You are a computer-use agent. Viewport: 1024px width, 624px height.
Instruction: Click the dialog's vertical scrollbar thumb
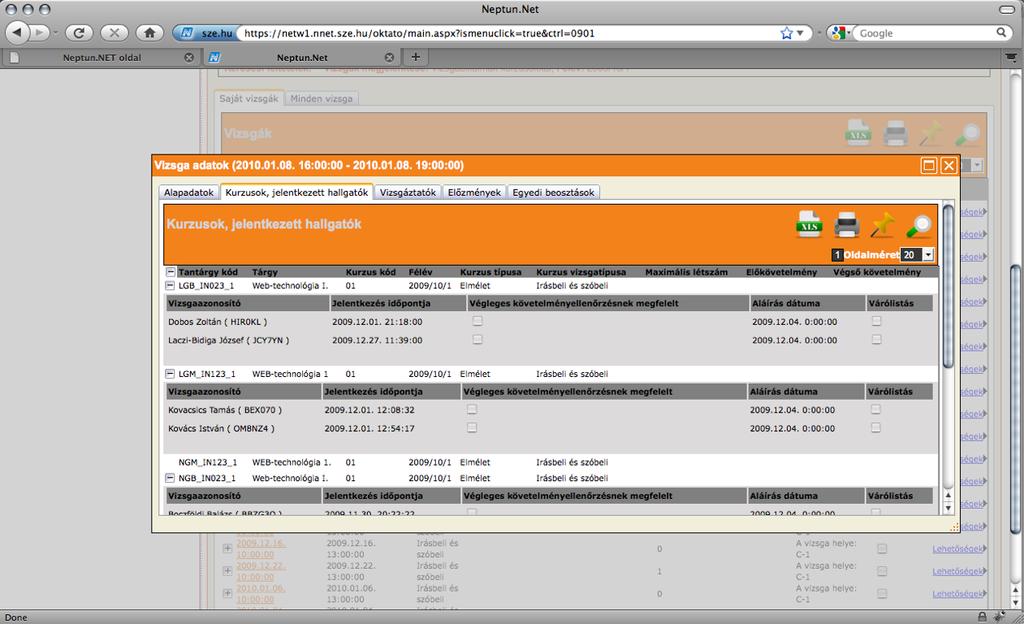948,286
